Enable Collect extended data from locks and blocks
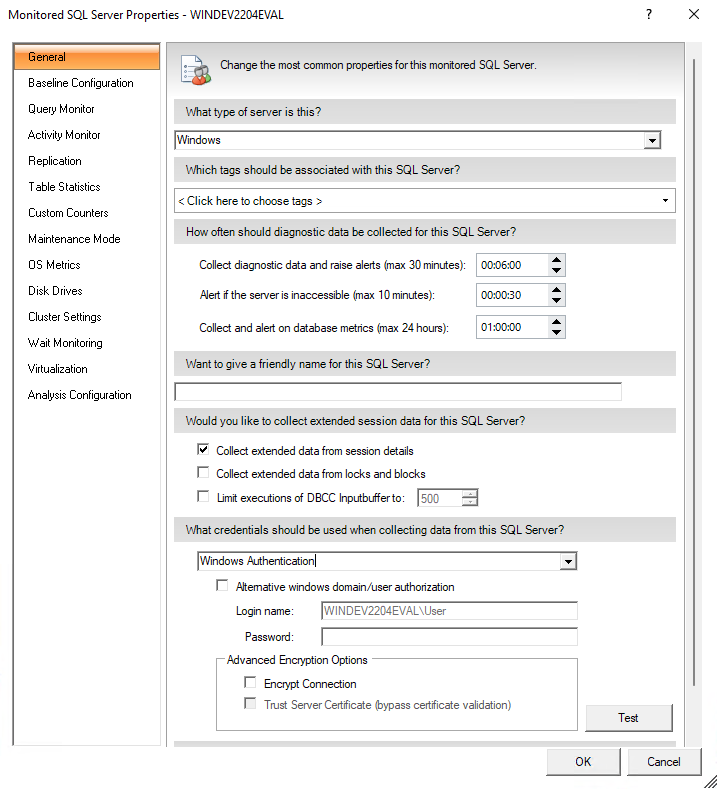The height and width of the screenshot is (789, 717). pos(204,474)
